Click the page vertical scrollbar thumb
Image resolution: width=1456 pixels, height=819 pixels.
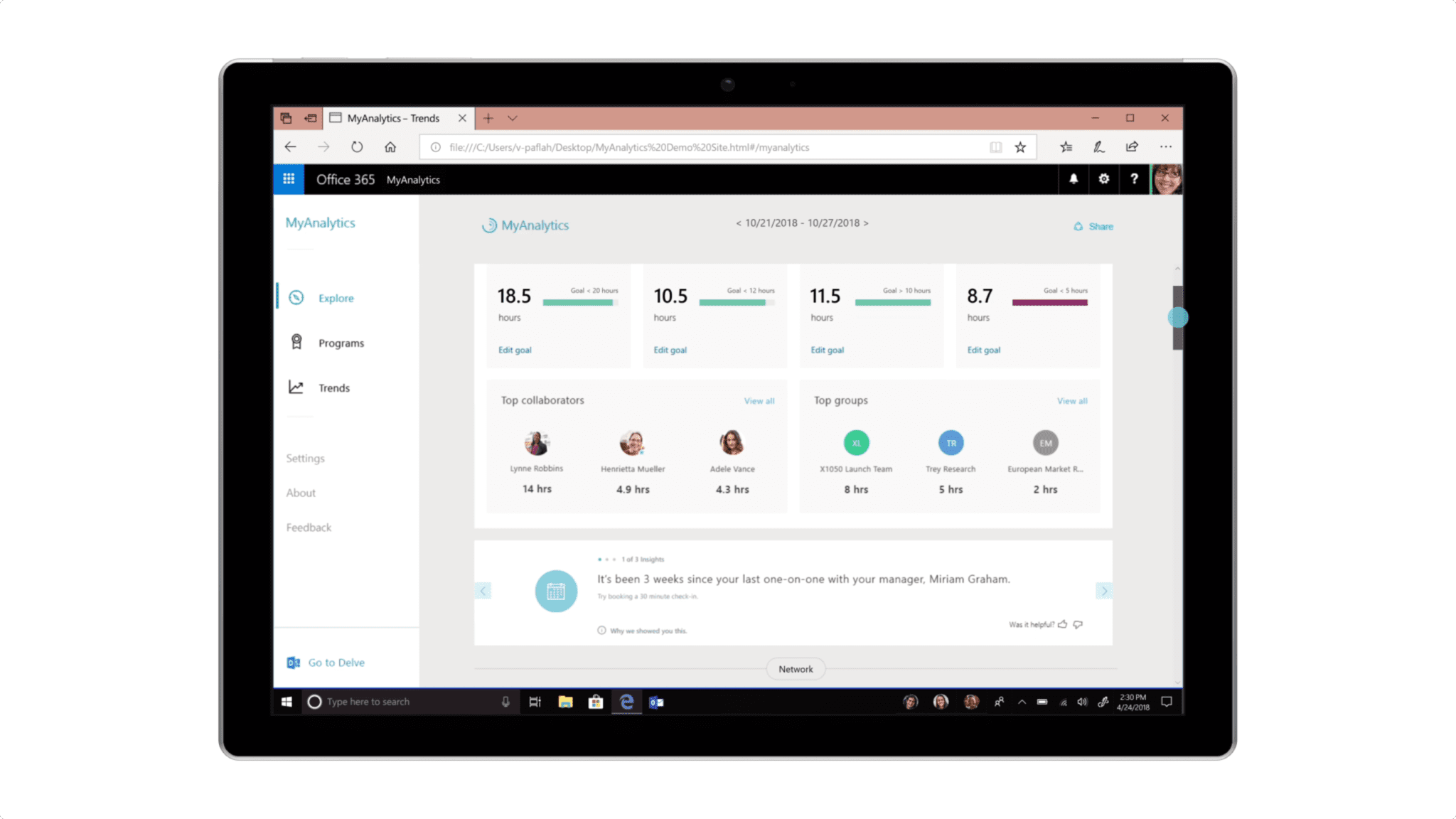tap(1177, 318)
